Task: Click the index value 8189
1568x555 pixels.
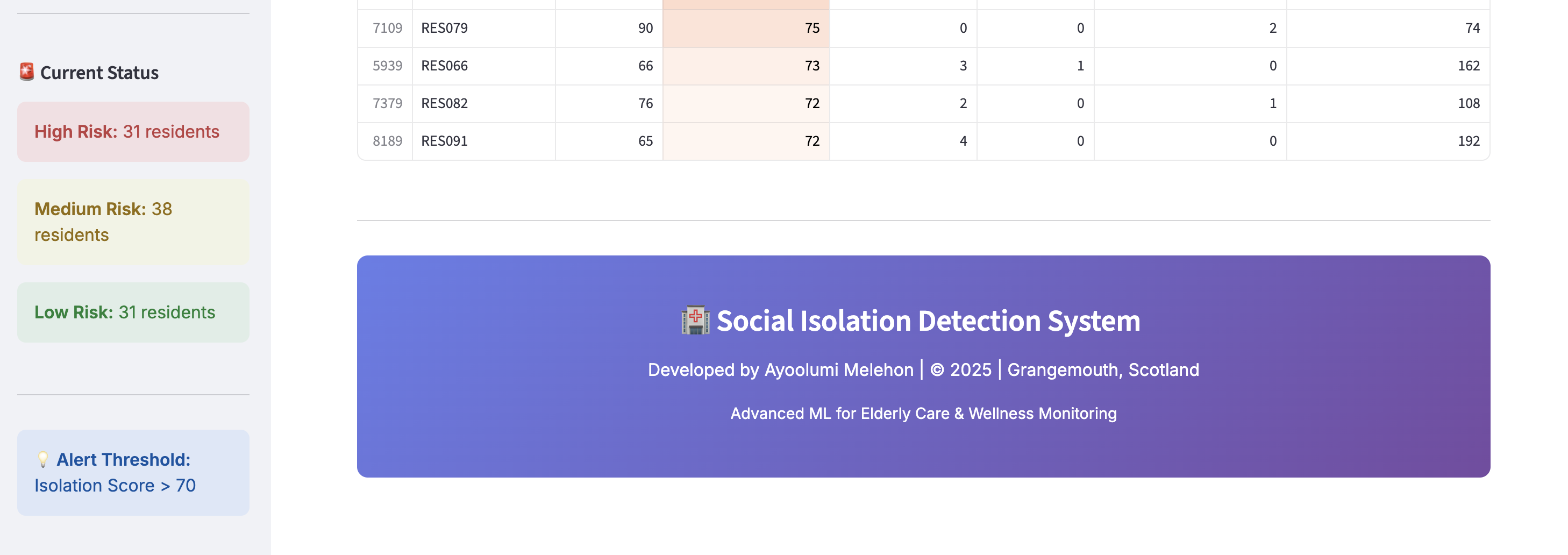Action: (x=388, y=140)
